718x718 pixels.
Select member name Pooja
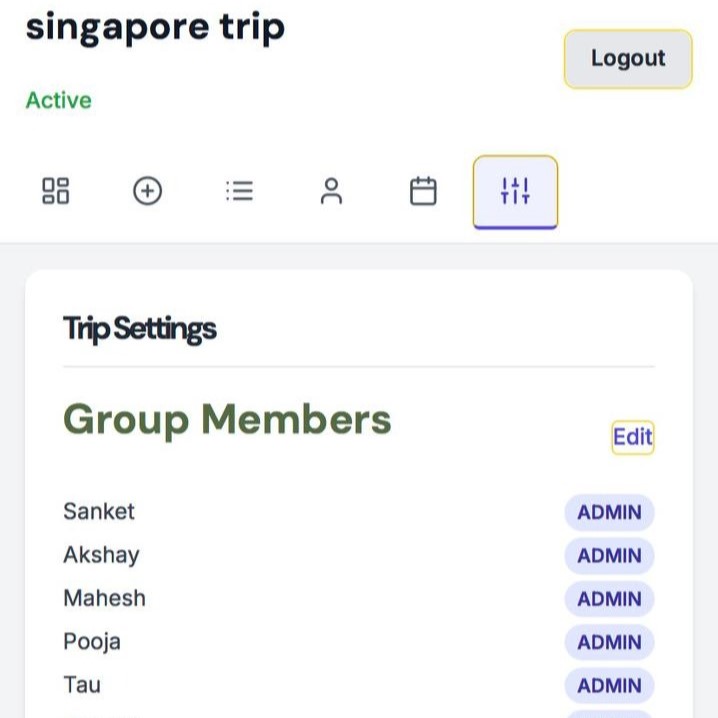(92, 641)
